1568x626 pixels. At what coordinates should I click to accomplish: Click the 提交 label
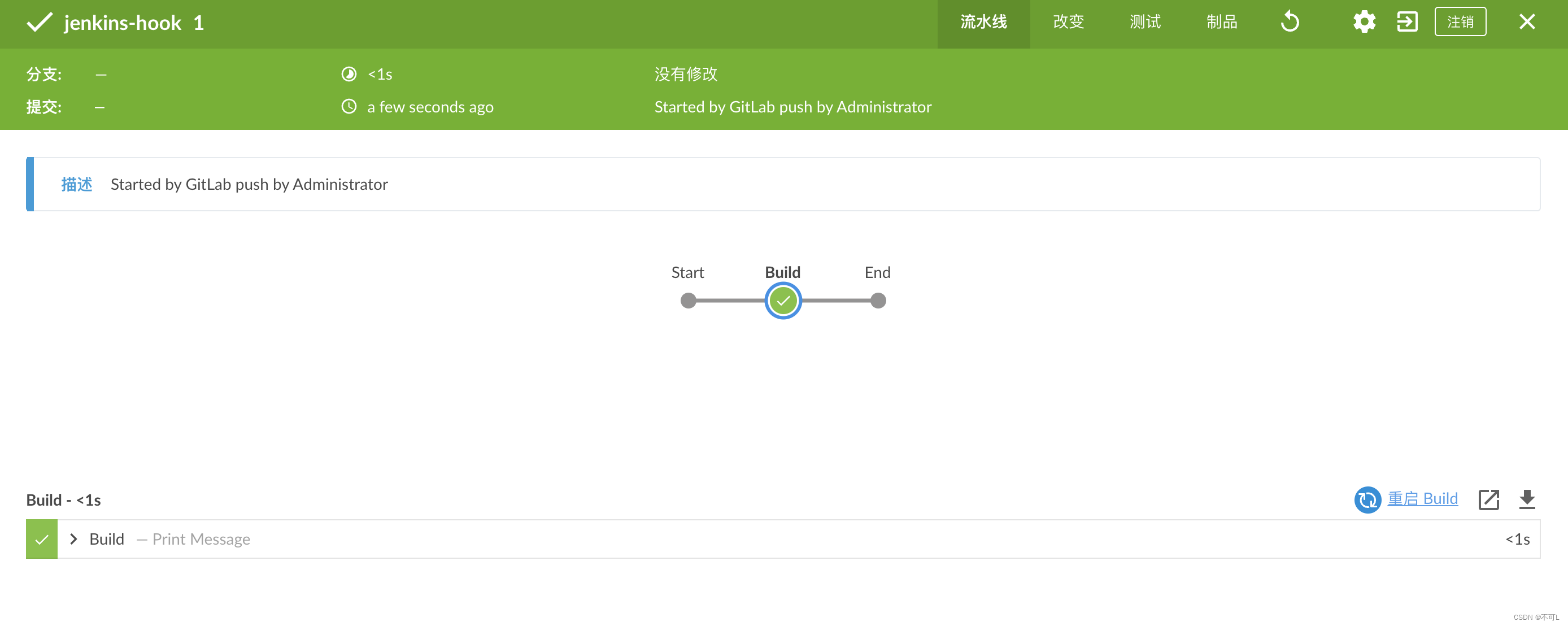pos(44,107)
